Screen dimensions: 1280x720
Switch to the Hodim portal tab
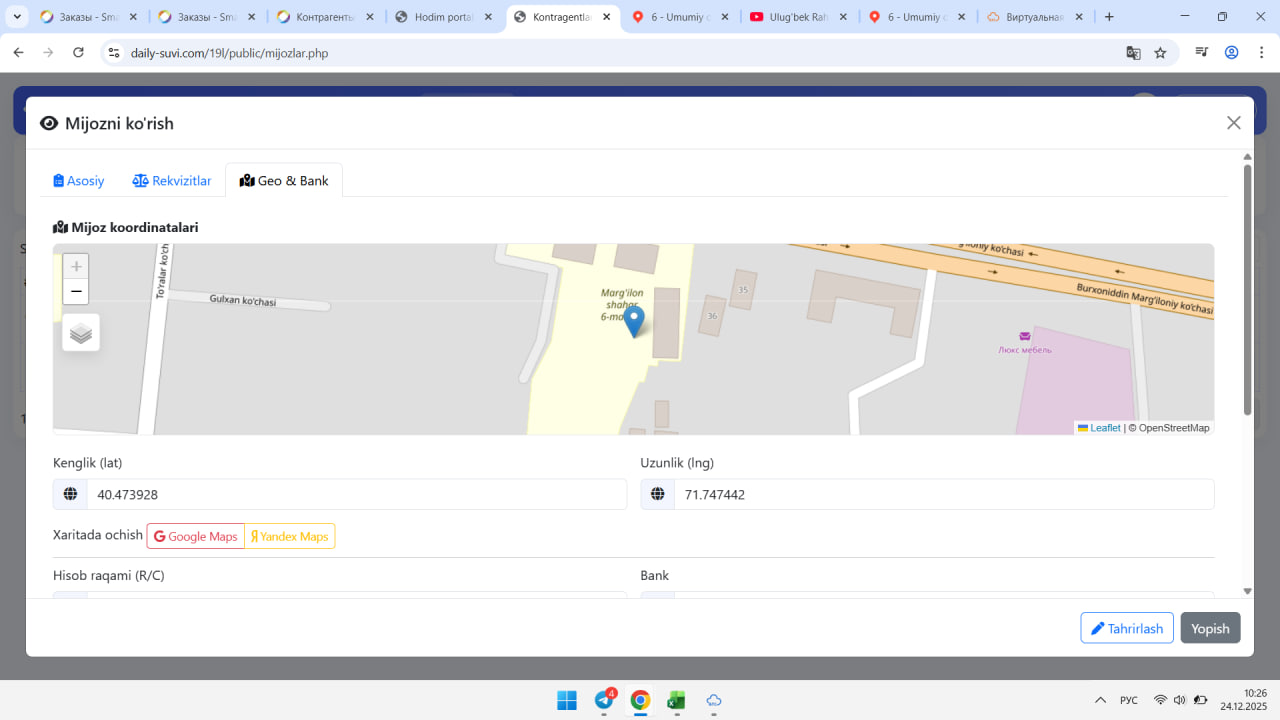coord(444,17)
